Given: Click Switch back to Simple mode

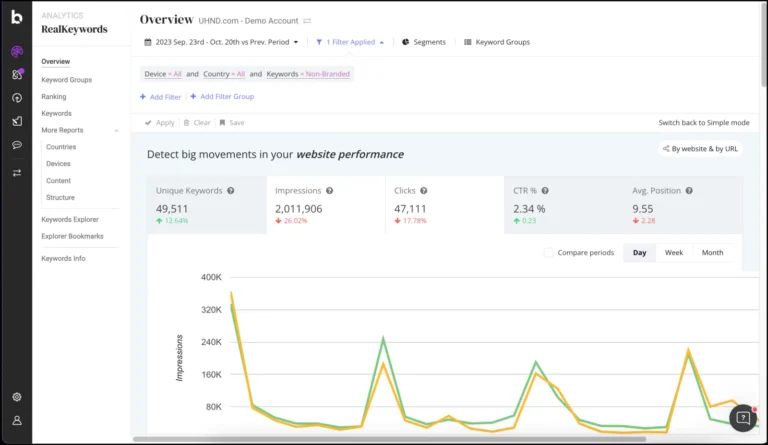Looking at the screenshot, I should (704, 122).
